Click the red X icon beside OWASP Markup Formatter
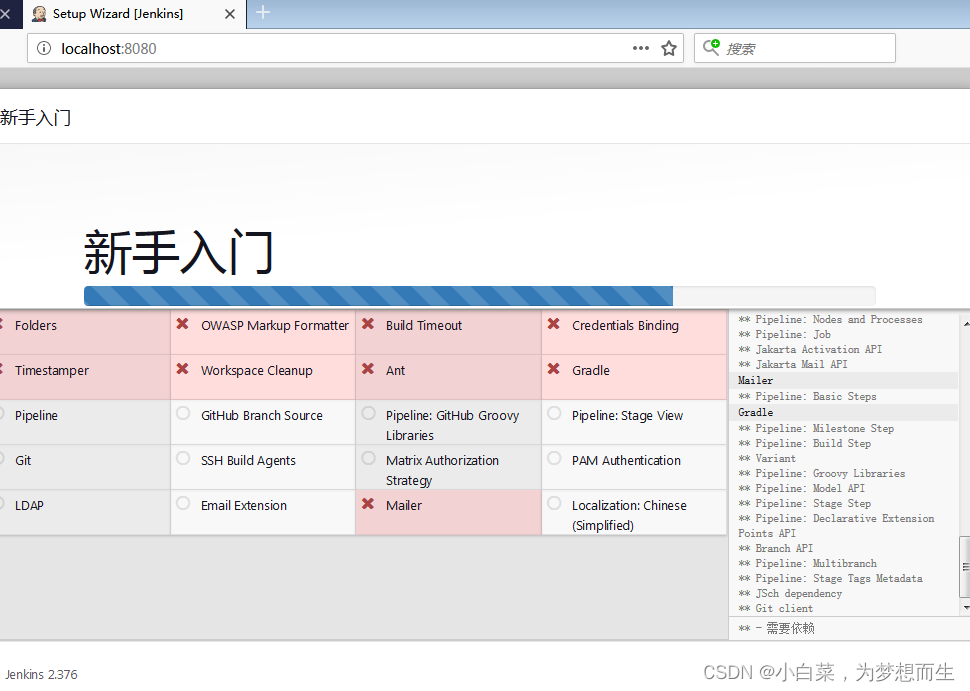Viewport: 970px width, 691px height. click(182, 324)
